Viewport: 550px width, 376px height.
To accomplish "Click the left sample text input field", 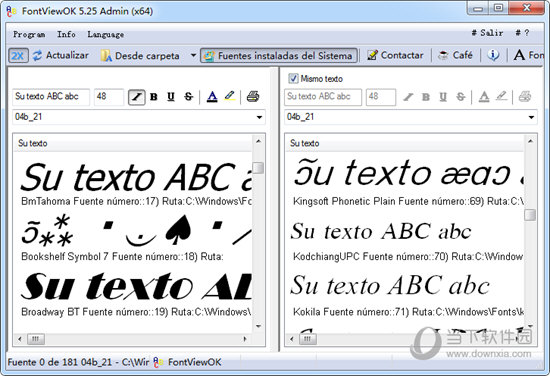I will pyautogui.click(x=51, y=97).
